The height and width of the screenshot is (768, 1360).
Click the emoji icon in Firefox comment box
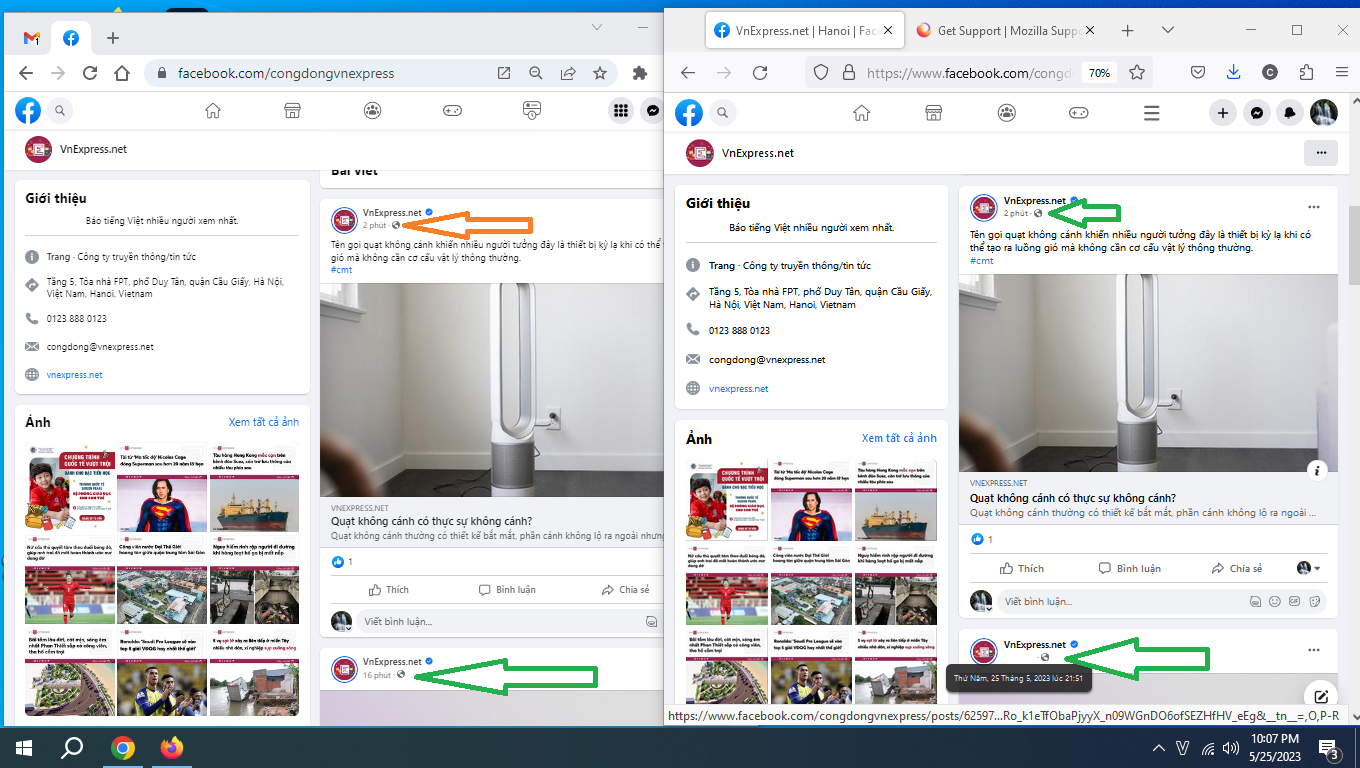(1275, 602)
